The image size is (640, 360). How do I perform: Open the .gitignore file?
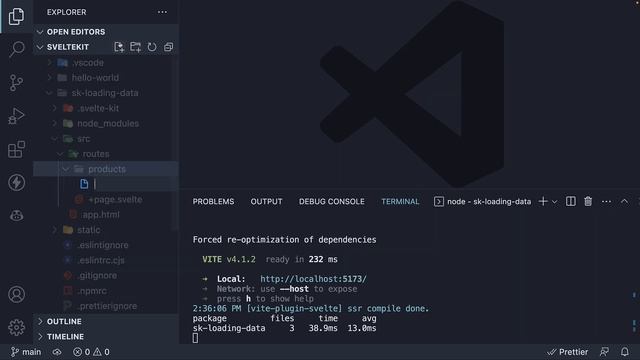pos(106,276)
